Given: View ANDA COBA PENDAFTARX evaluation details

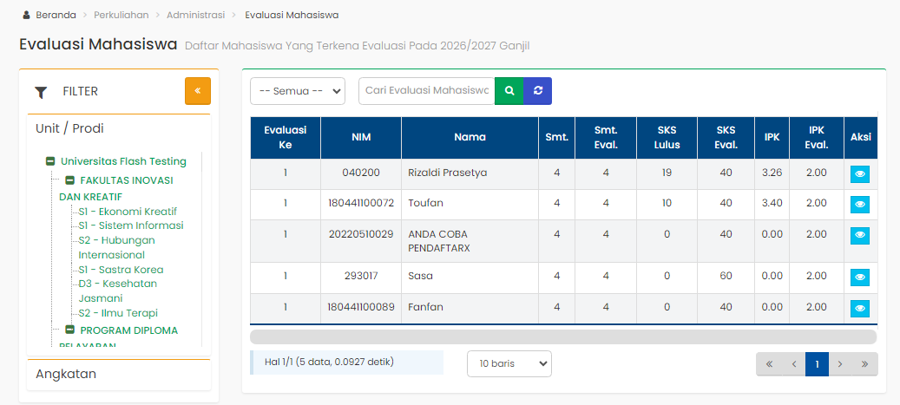Looking at the screenshot, I should coord(860,235).
